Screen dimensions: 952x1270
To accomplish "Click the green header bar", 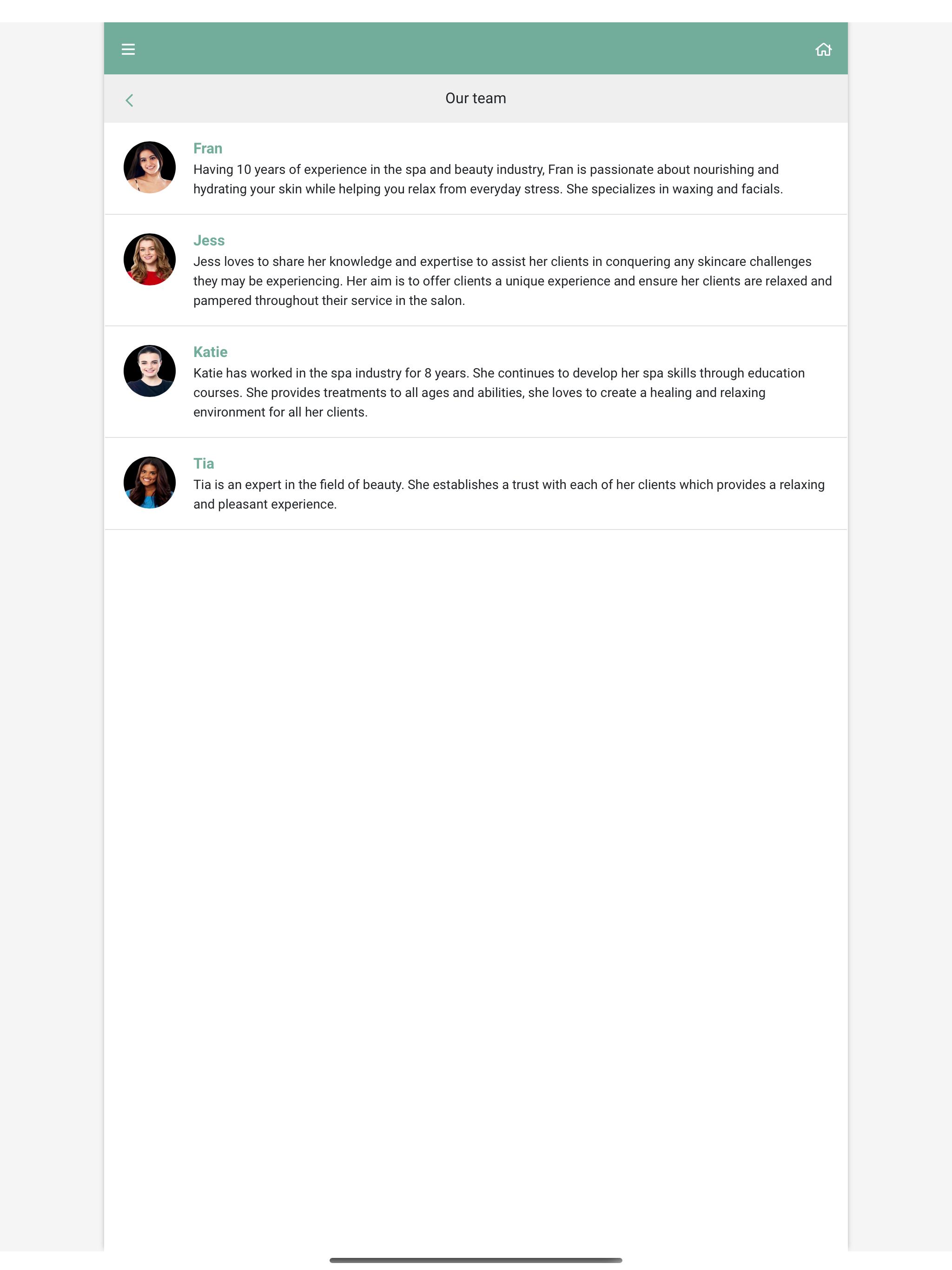I will [x=476, y=48].
